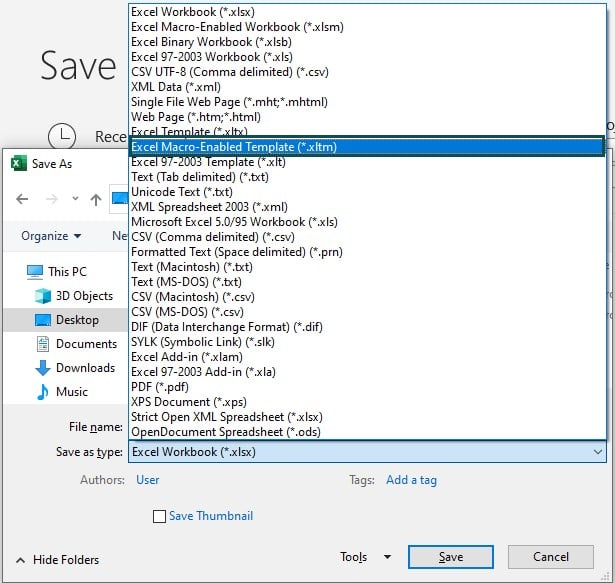Select Music folder in navigation pane
Screen dimensions: 615x583
[62, 392]
